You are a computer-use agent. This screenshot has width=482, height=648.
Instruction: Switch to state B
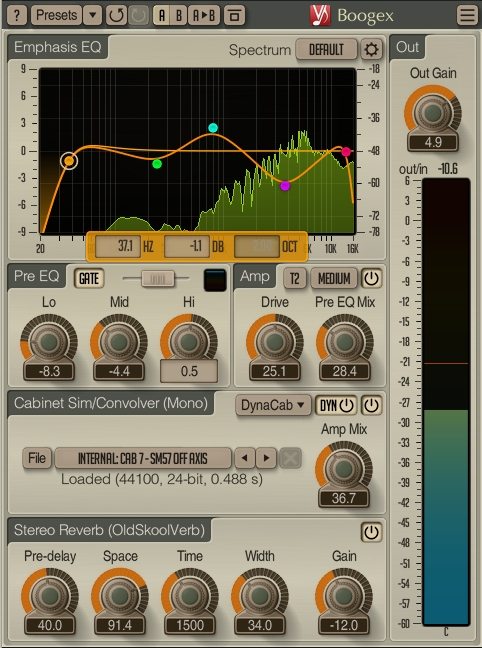(179, 16)
